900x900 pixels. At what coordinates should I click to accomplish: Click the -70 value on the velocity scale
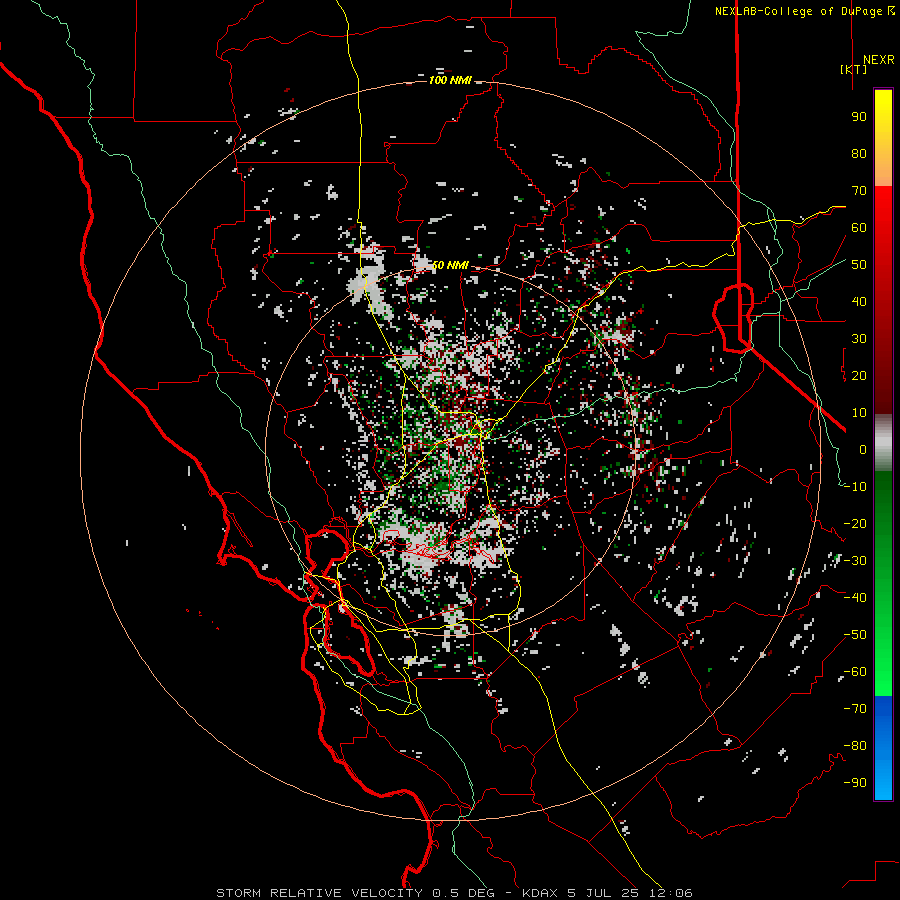click(855, 709)
